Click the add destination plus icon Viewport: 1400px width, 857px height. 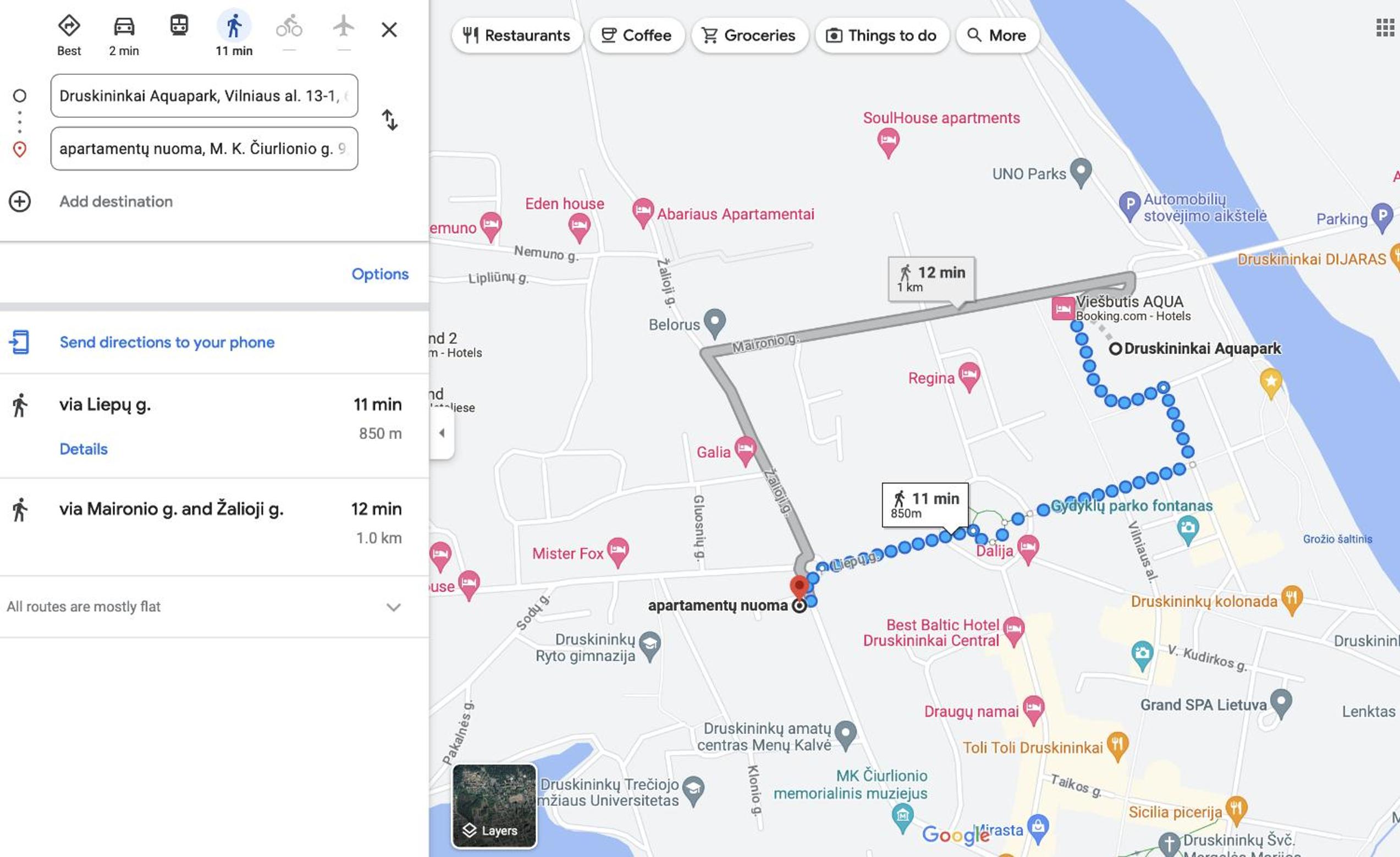[x=20, y=201]
